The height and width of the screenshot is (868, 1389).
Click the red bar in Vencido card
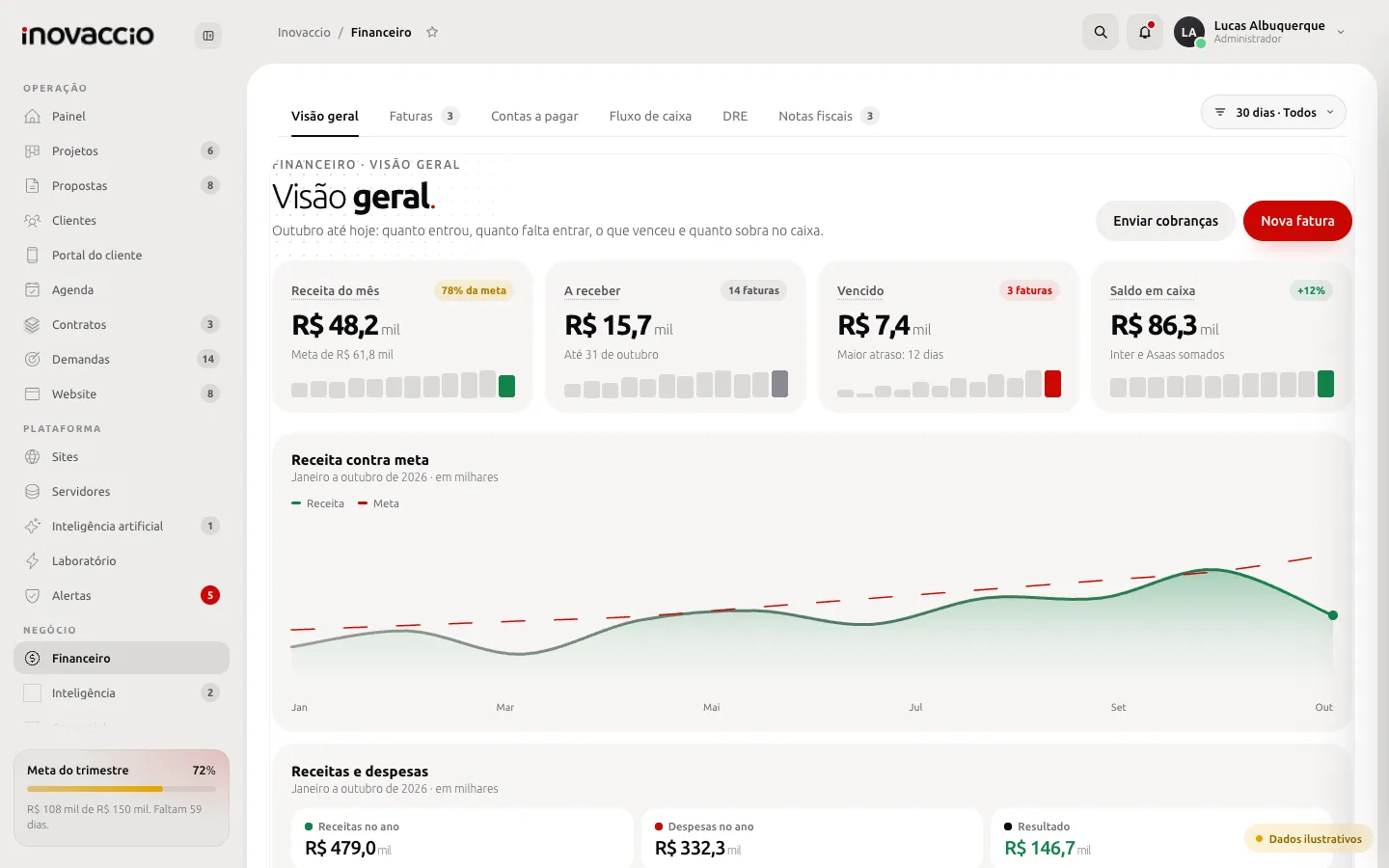1052,384
